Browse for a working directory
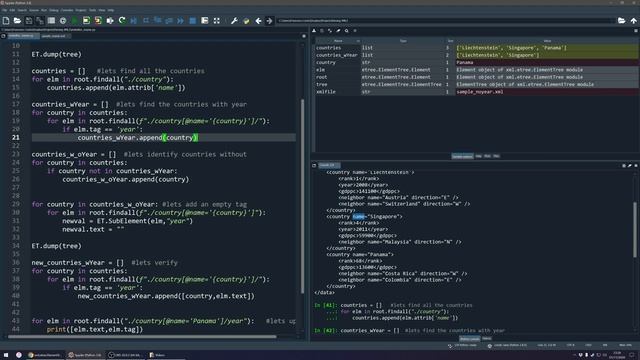The width and height of the screenshot is (640, 360). (621, 20)
